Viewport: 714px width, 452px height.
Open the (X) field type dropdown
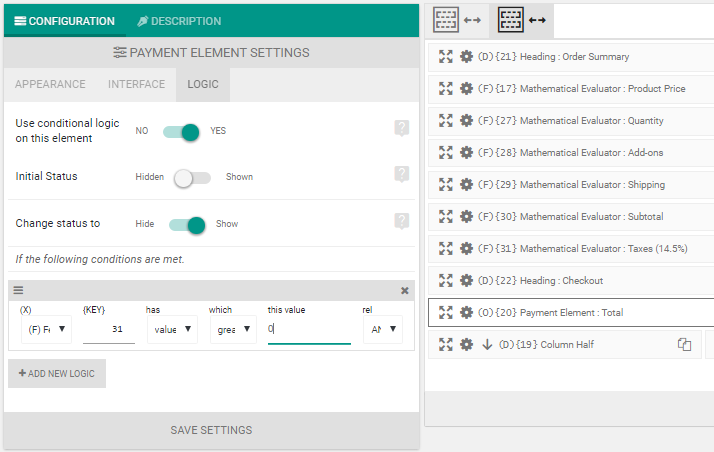pos(46,329)
